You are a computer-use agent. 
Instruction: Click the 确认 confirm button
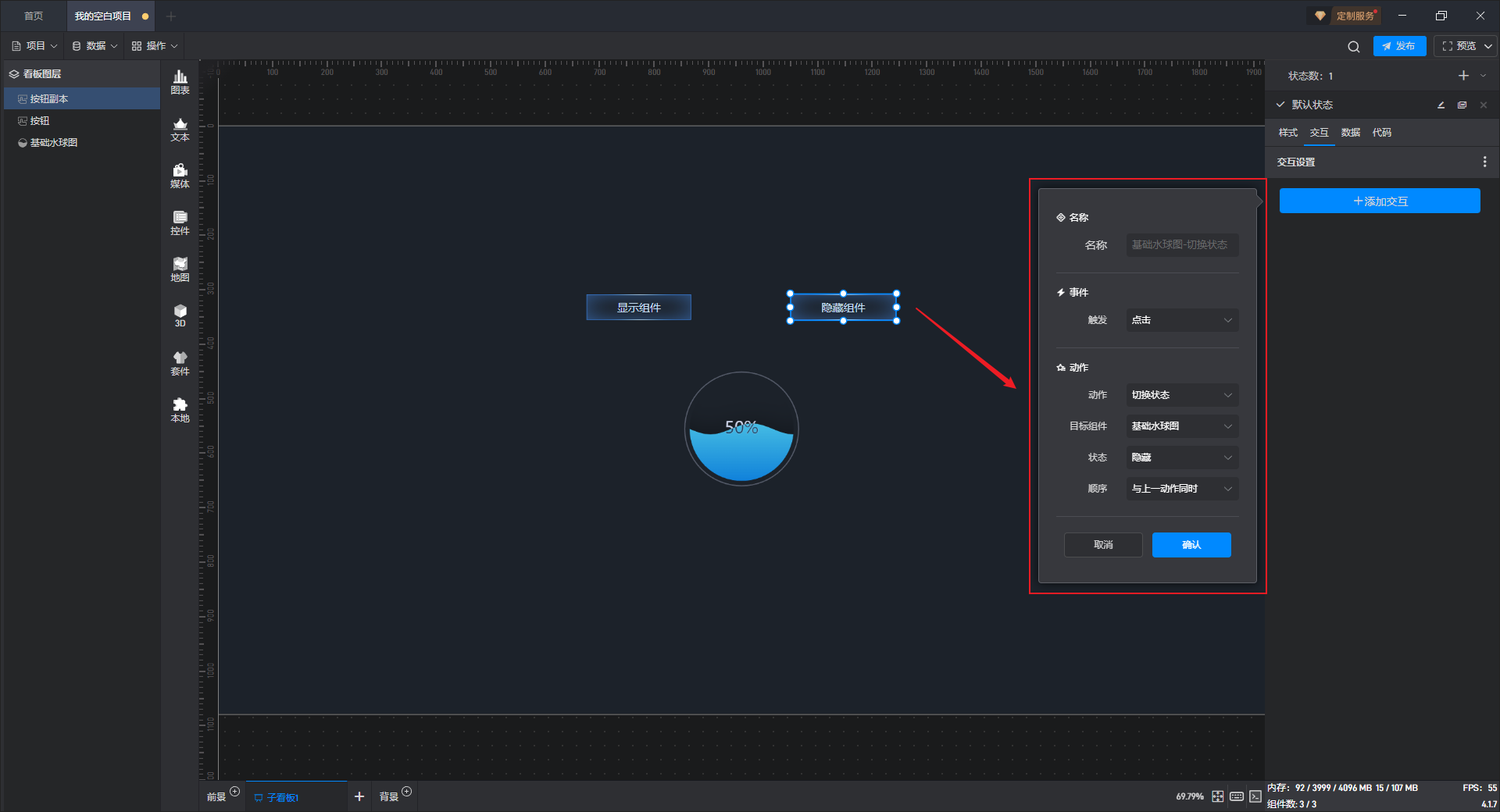1191,545
